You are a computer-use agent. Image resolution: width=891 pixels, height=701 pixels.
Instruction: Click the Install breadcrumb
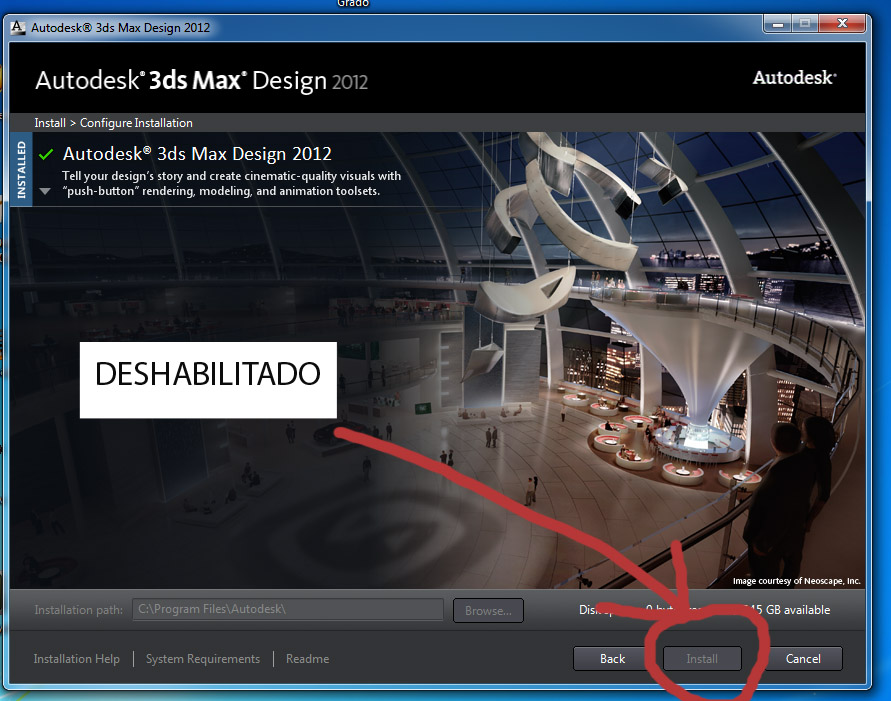(50, 123)
